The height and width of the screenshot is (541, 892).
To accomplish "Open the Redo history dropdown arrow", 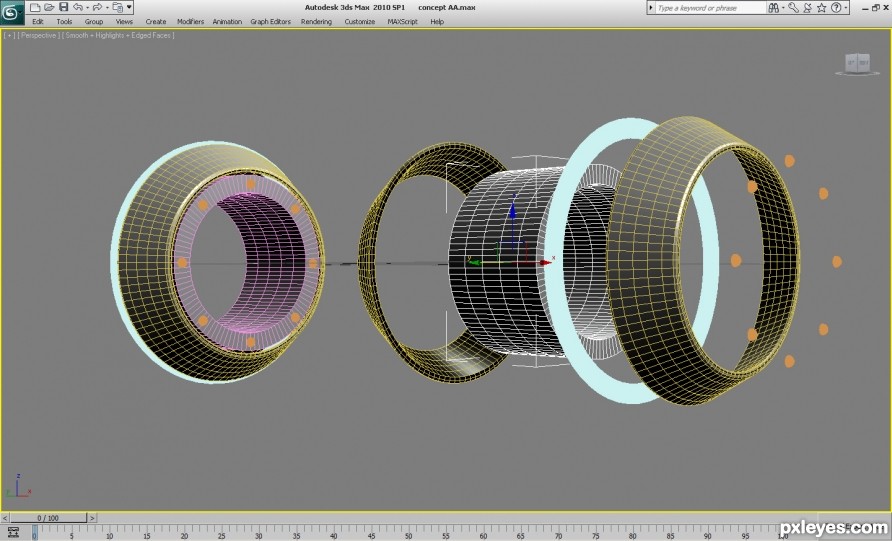I will pos(107,8).
